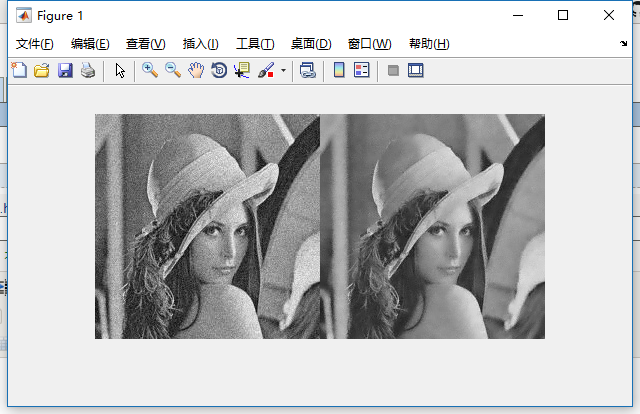Print the figure with the printer icon
Image resolution: width=640 pixels, height=414 pixels.
pyautogui.click(x=88, y=70)
